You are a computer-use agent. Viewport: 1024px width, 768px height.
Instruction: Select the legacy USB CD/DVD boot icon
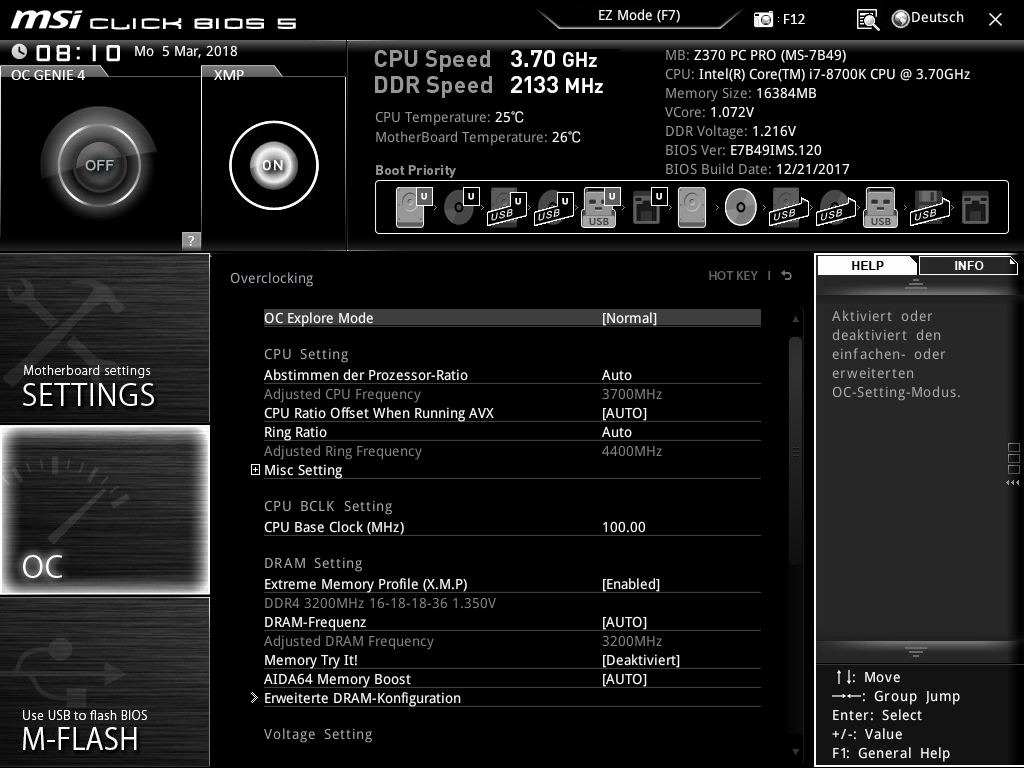point(836,207)
